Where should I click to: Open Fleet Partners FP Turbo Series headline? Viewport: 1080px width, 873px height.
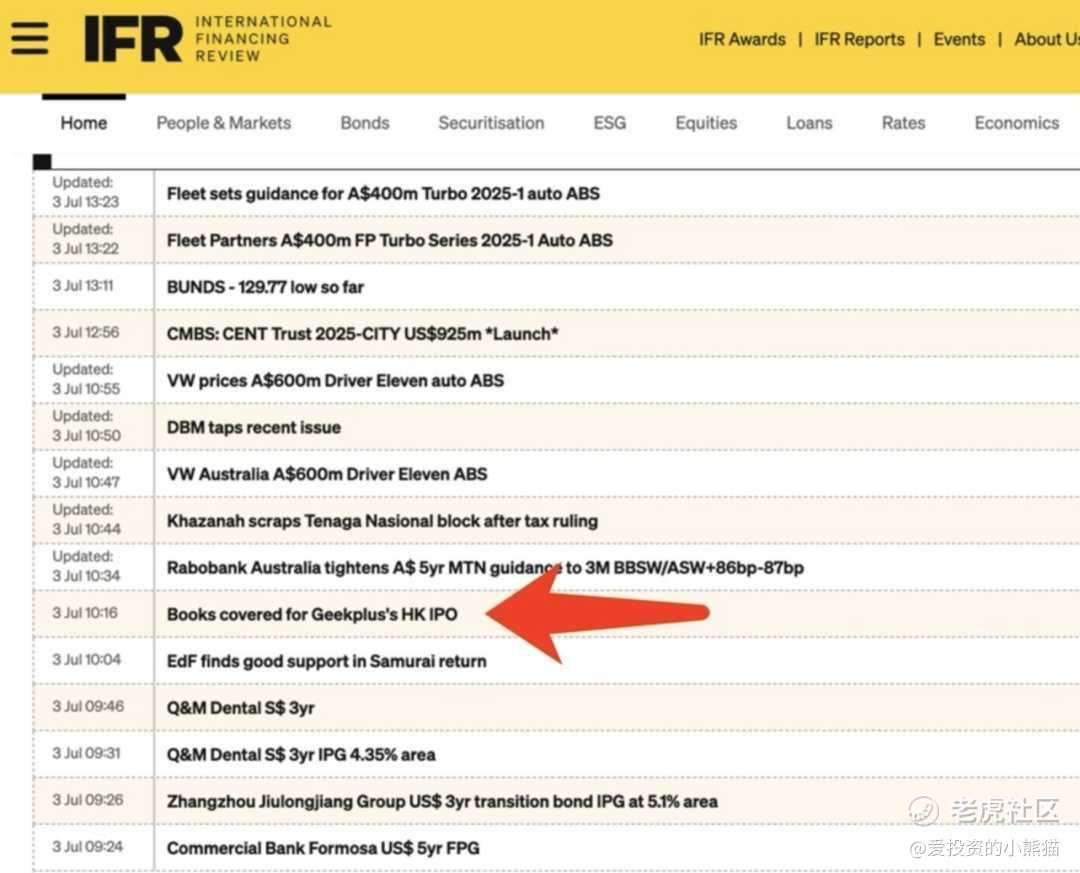point(390,240)
